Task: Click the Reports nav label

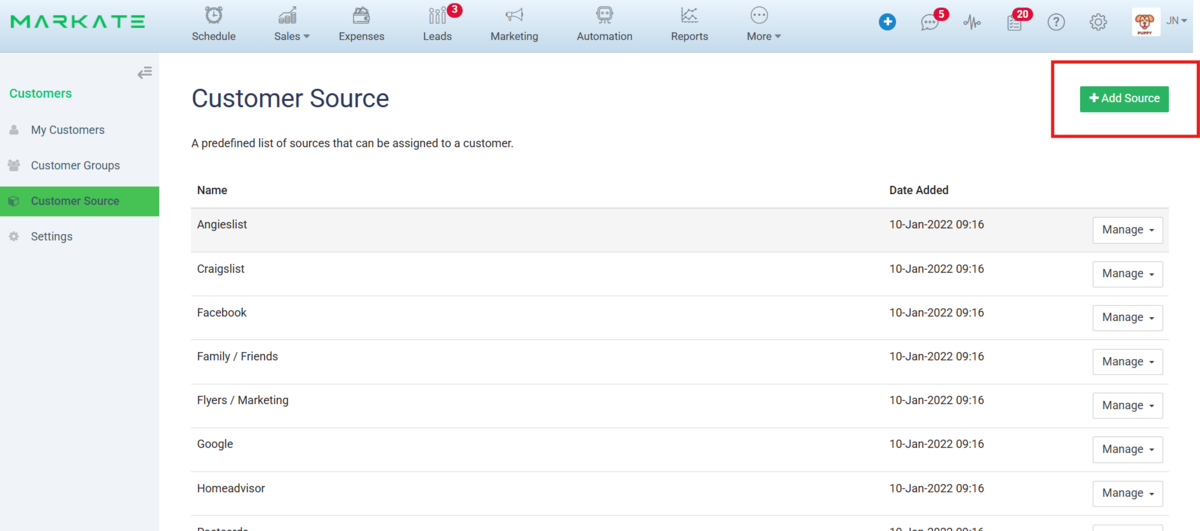Action: (x=689, y=36)
